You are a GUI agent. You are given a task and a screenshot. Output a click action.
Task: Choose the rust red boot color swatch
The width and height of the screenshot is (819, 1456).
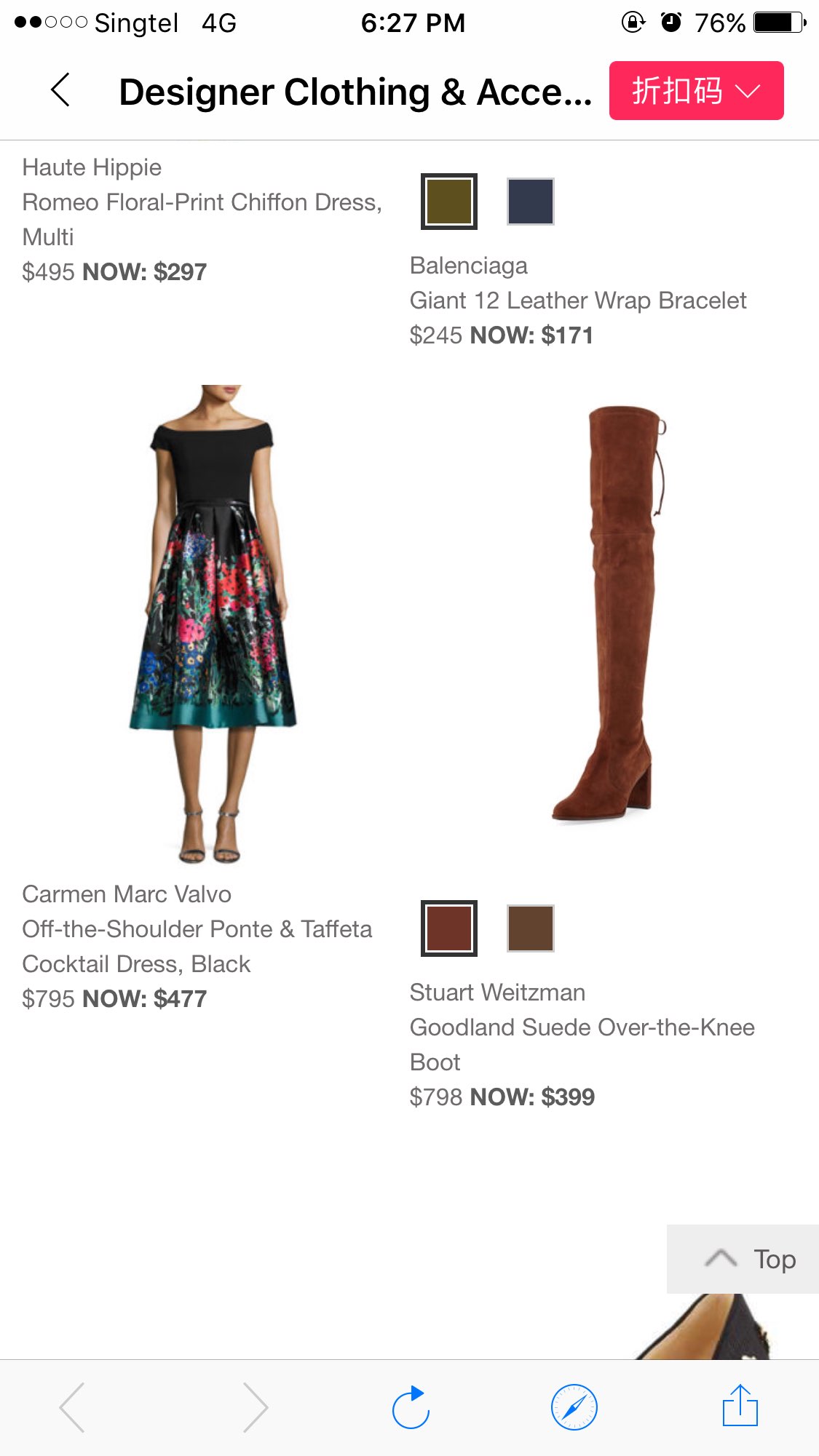click(x=449, y=928)
